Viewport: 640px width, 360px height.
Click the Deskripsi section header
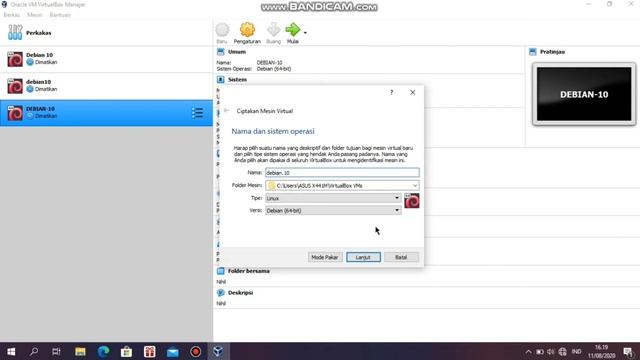(240, 293)
